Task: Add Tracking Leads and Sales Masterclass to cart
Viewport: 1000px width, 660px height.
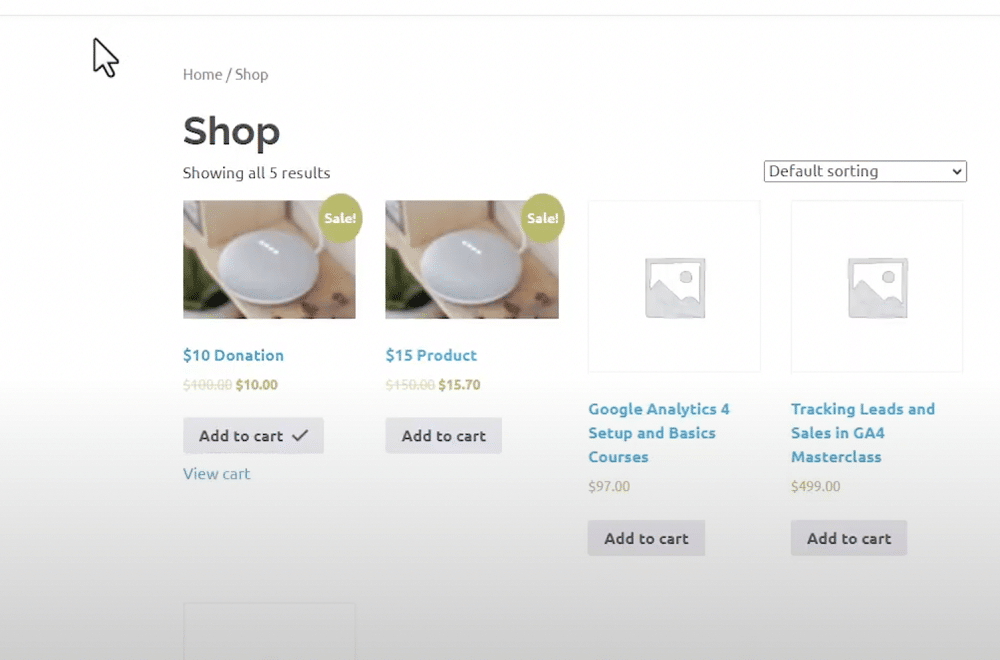Action: 848,538
